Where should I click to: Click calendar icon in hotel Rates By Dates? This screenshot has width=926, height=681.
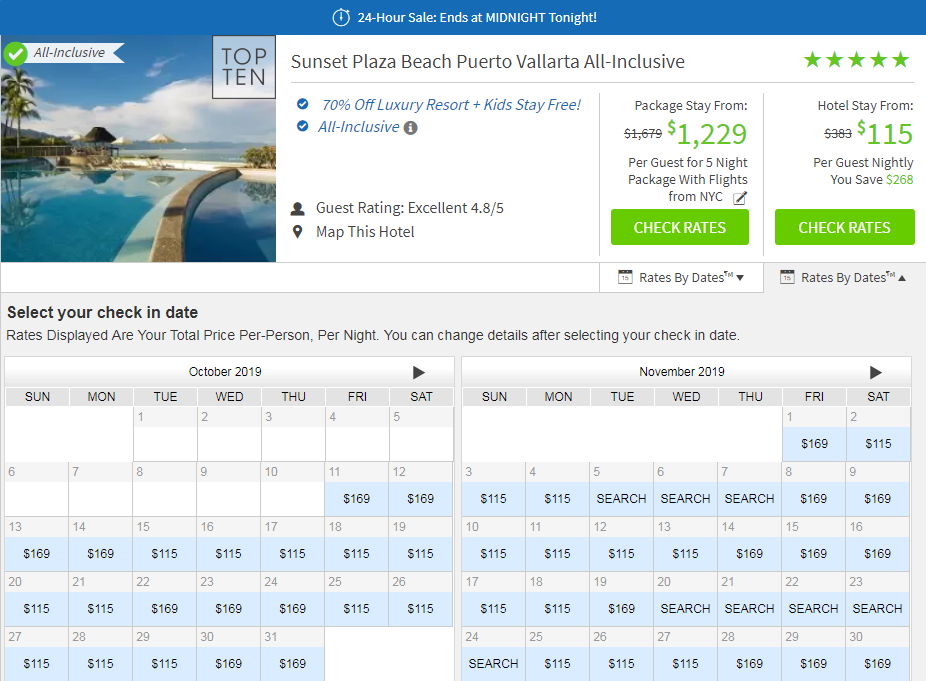(x=787, y=277)
